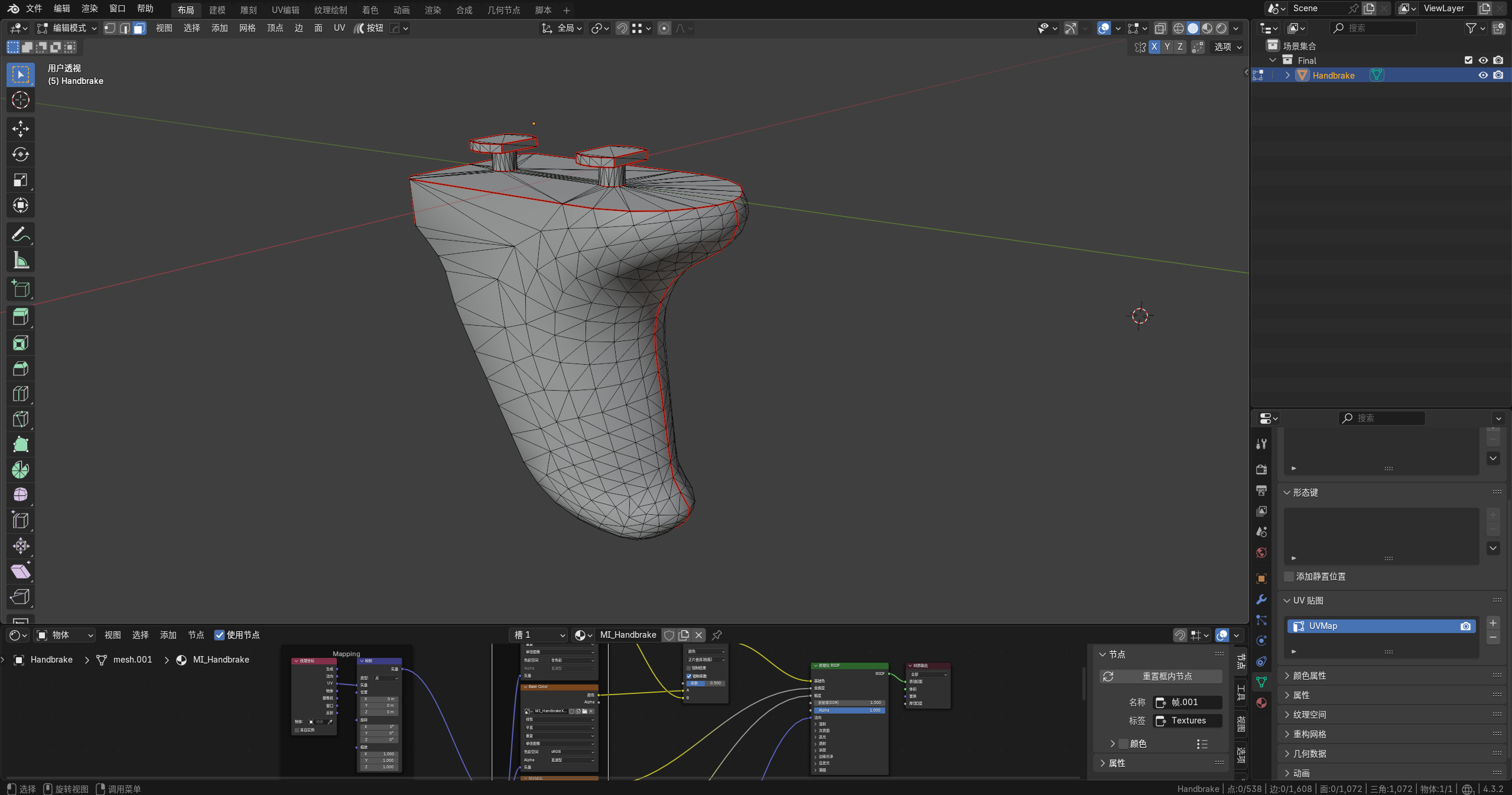This screenshot has height=795, width=1512.
Task: Toggle X axis mirror
Action: [1154, 47]
